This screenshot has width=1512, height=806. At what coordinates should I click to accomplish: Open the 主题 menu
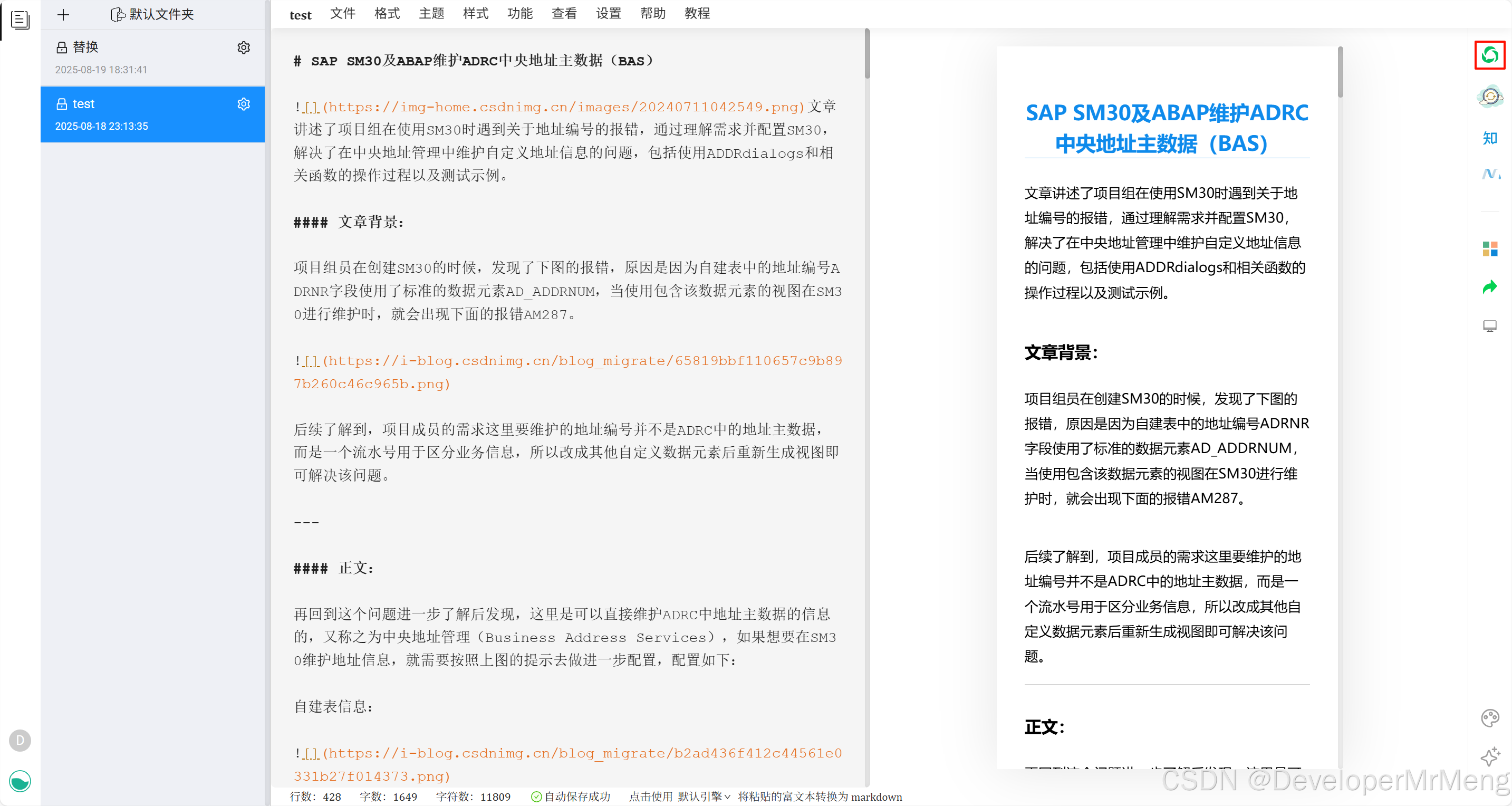(x=431, y=14)
